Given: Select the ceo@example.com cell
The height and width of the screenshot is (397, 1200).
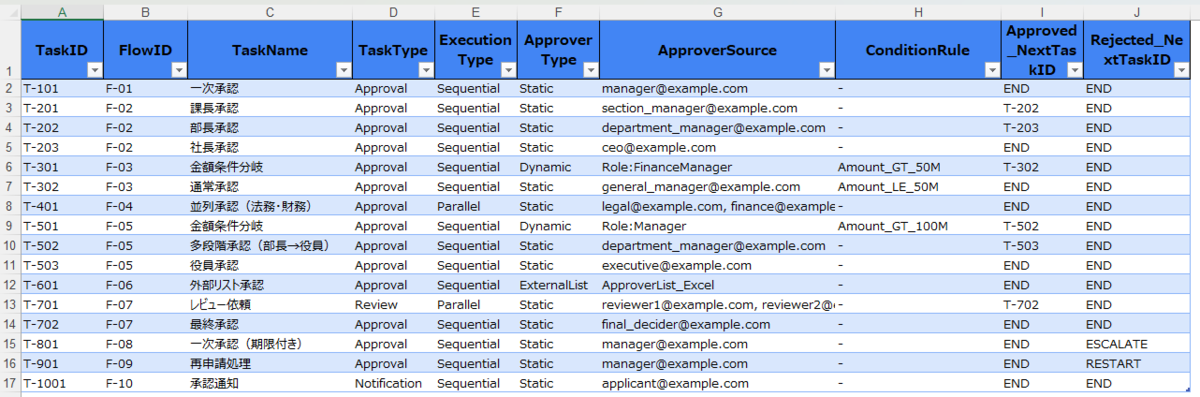Looking at the screenshot, I should coord(717,148).
